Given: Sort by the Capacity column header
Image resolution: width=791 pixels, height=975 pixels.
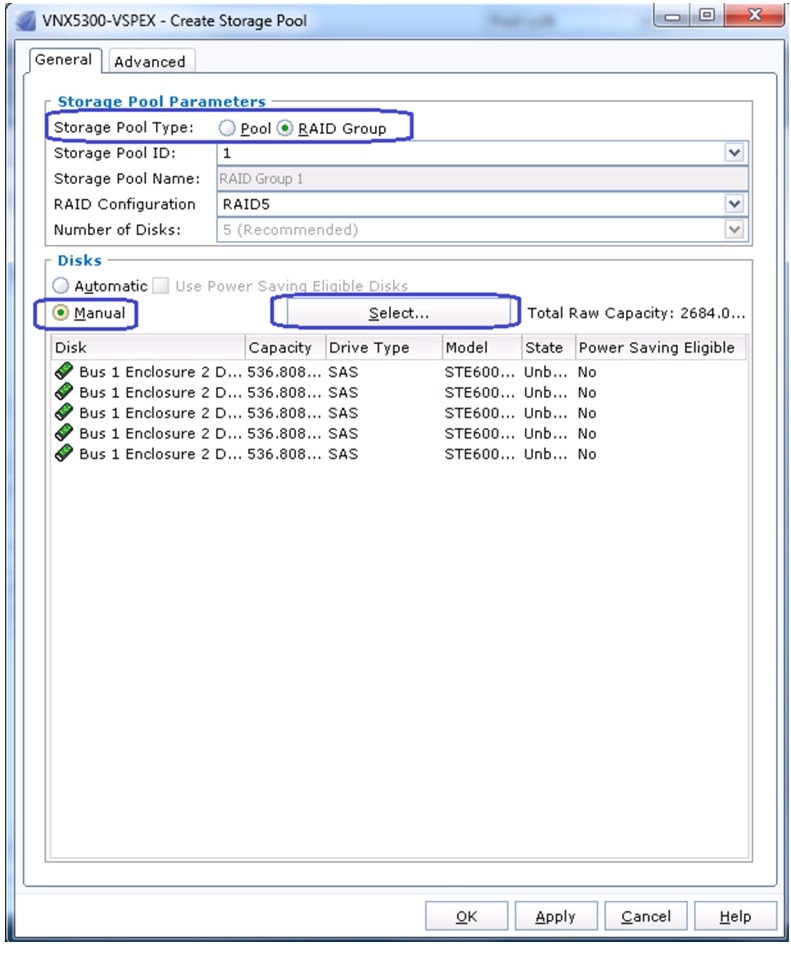Looking at the screenshot, I should 285,348.
